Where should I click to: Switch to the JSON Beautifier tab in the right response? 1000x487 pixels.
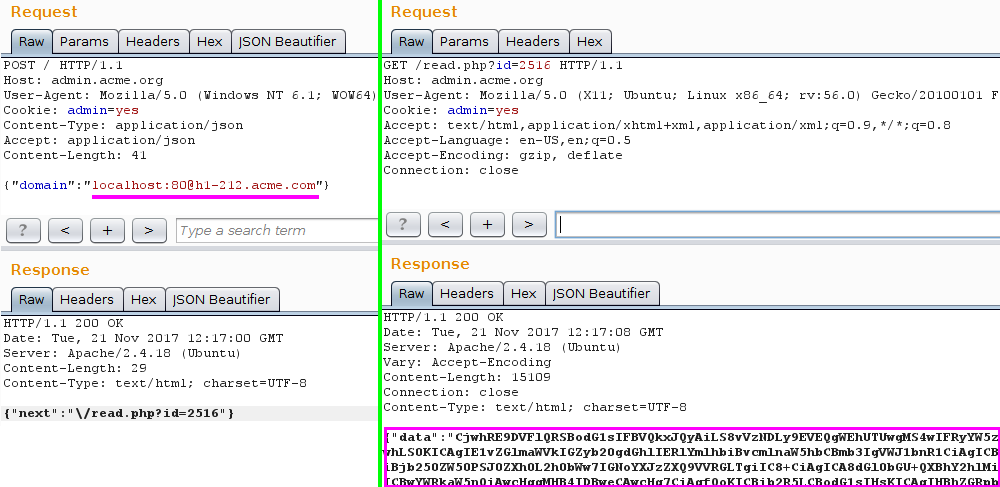coord(601,294)
